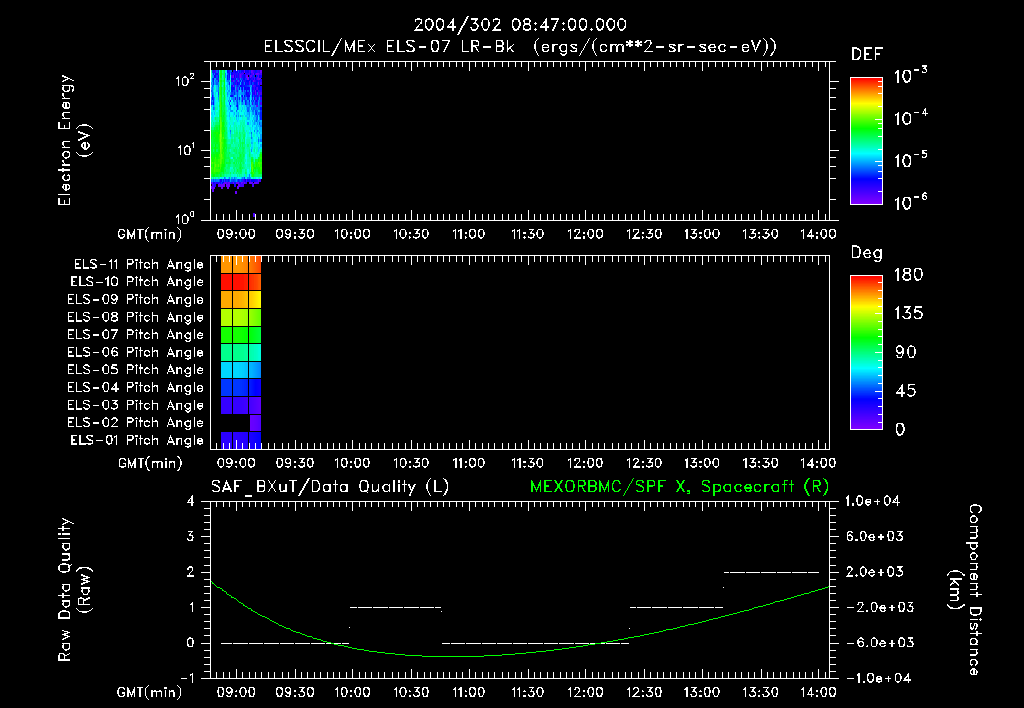Click the Component Distance (km) axis title

(x=965, y=590)
